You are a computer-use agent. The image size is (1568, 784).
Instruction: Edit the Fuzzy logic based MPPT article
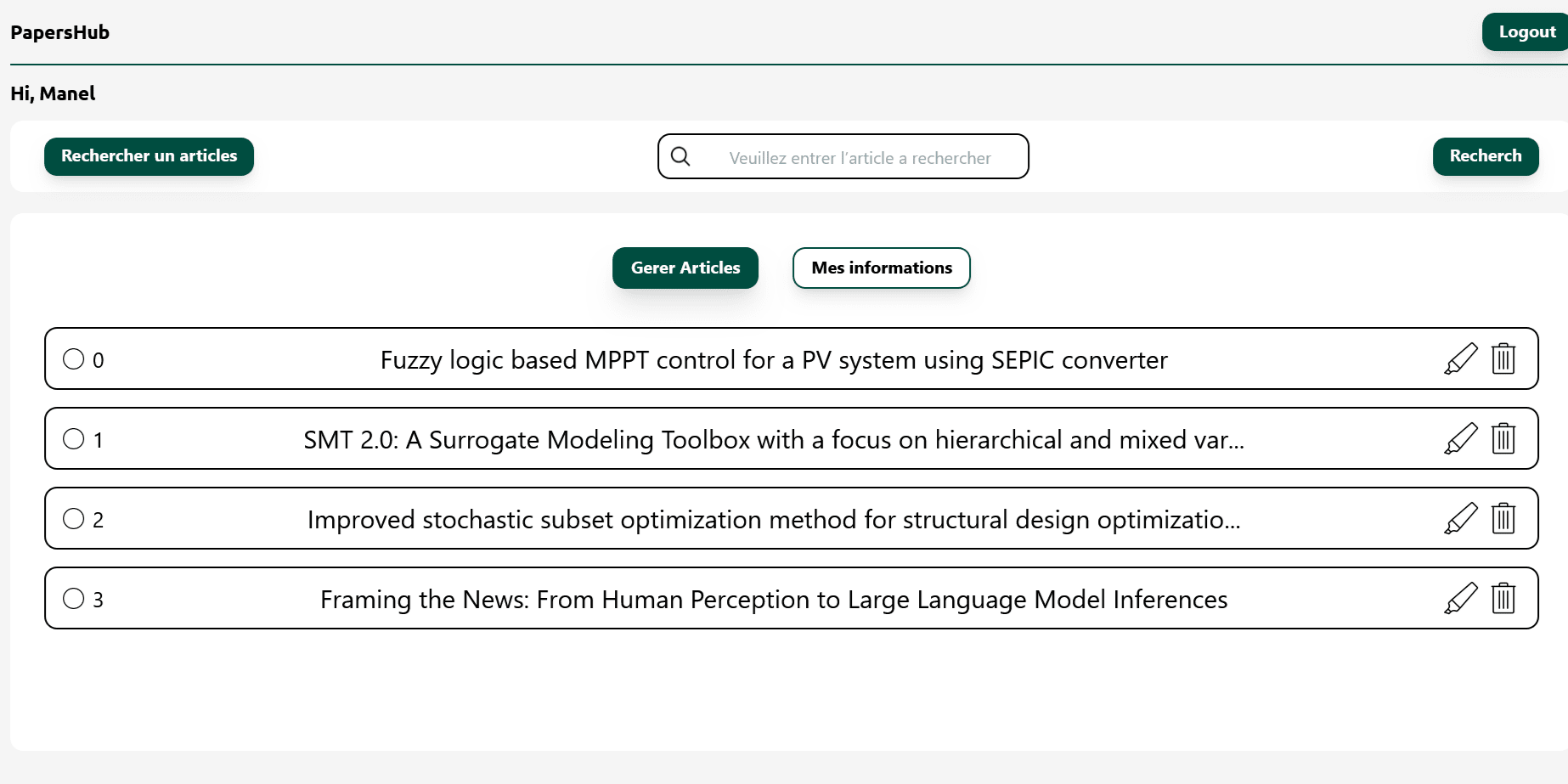[x=1461, y=358]
